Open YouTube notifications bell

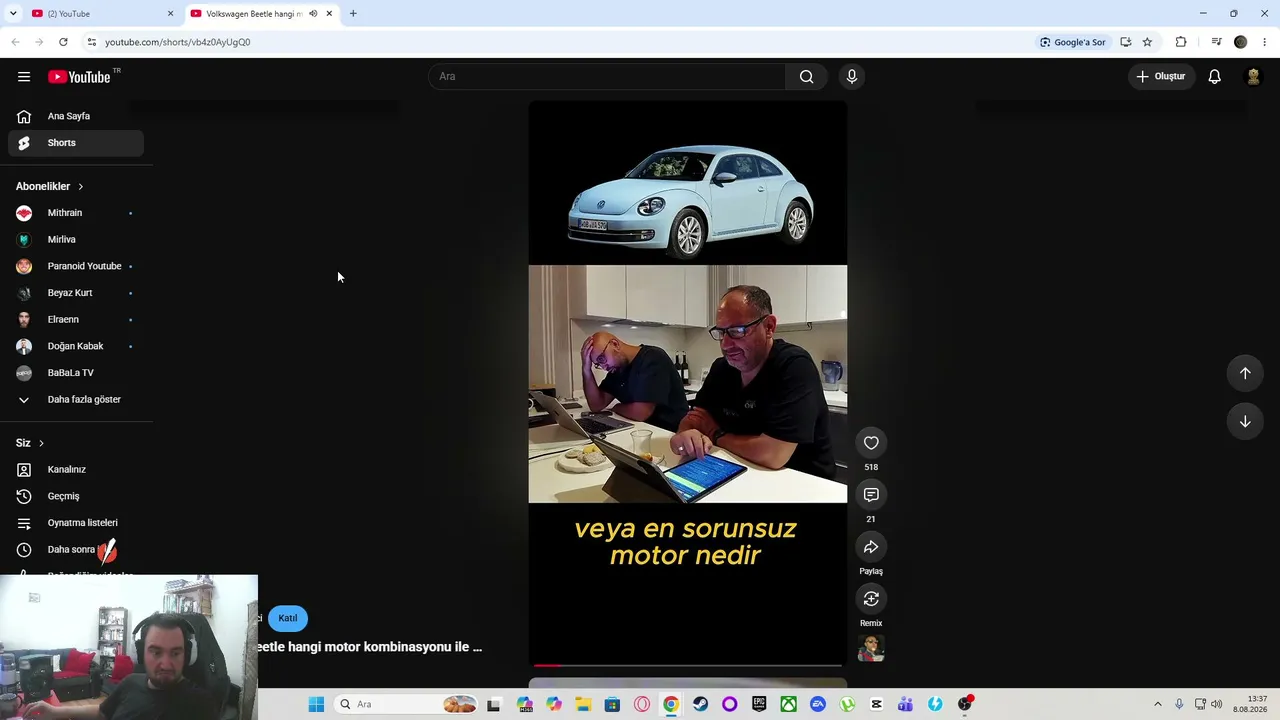tap(1214, 77)
